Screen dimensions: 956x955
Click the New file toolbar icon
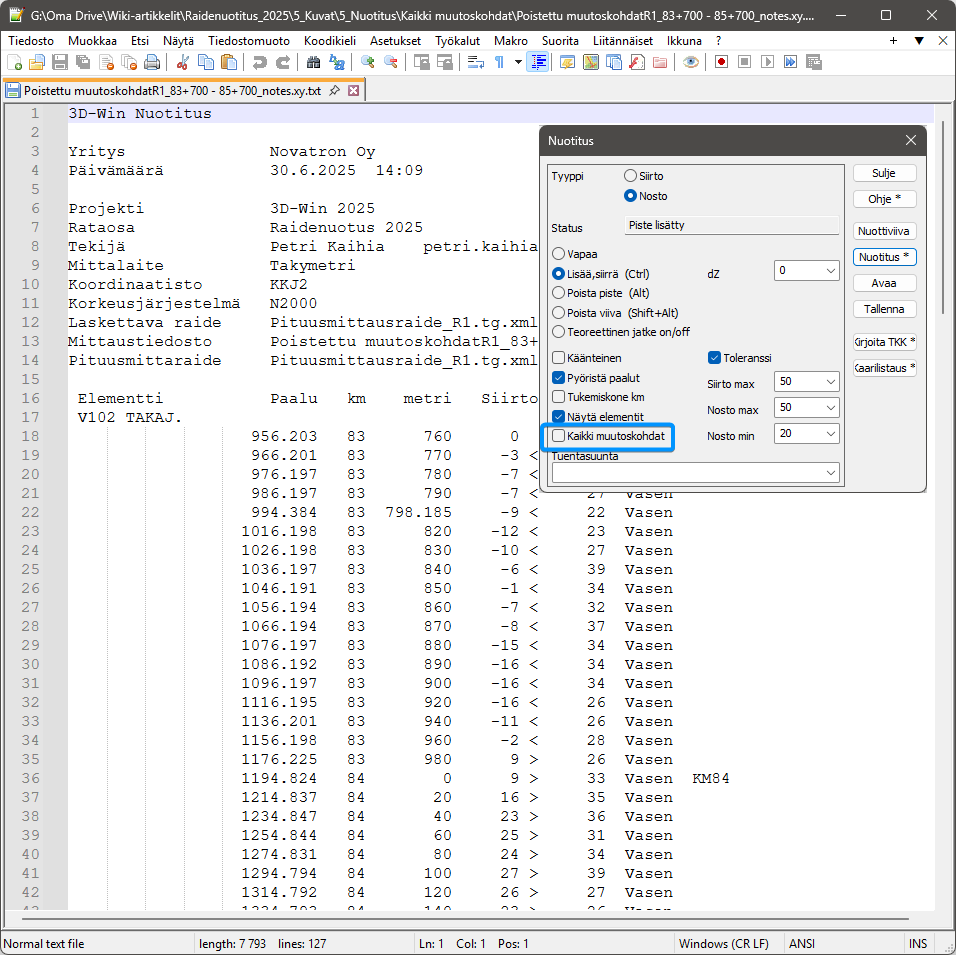coord(15,62)
